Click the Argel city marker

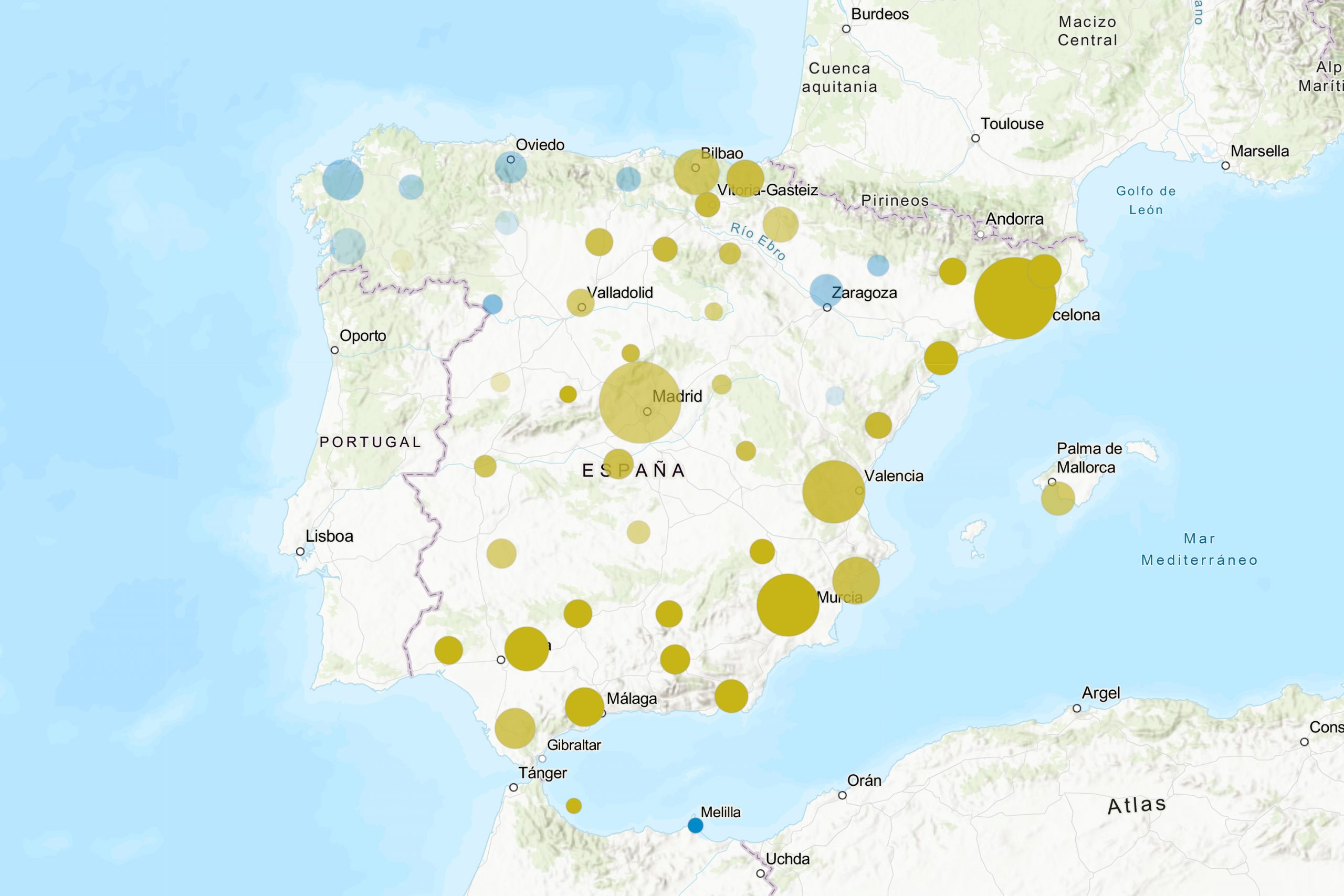[1077, 709]
